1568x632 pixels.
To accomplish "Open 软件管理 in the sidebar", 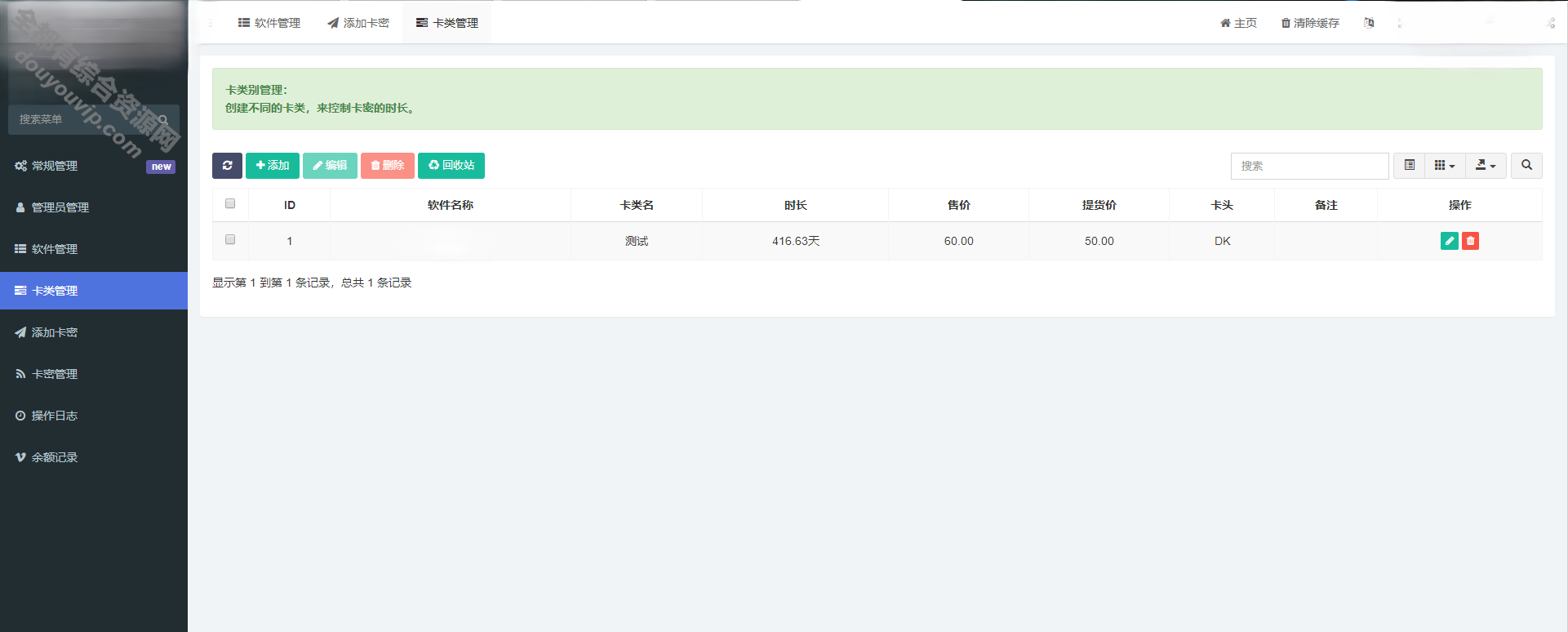I will coord(94,249).
